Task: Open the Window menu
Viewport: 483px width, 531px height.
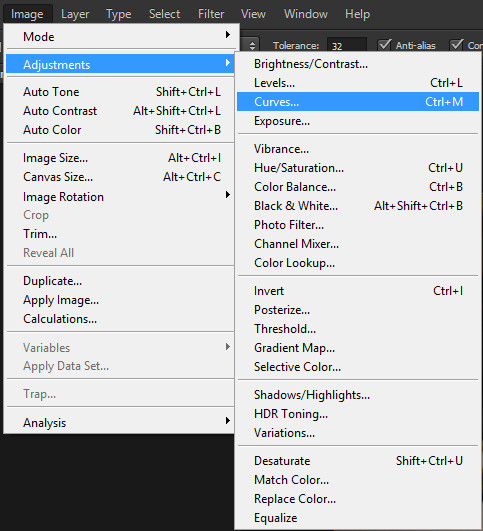Action: [306, 14]
